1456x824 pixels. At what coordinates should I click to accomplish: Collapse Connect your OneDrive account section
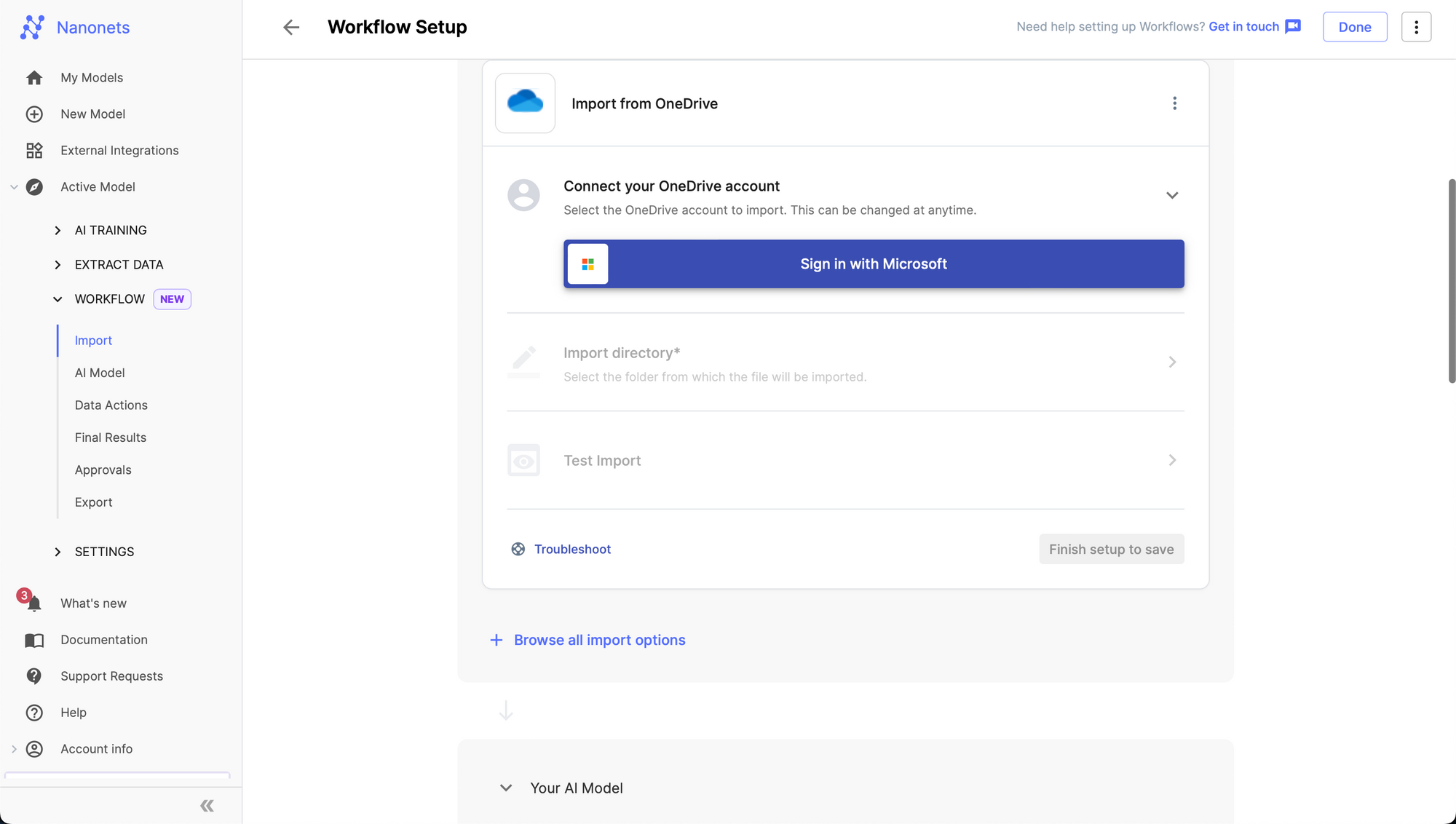pyautogui.click(x=1172, y=195)
